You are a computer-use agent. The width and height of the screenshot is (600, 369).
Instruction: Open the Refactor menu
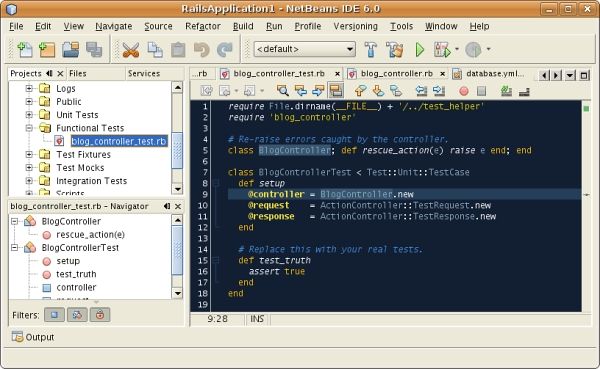tap(203, 26)
